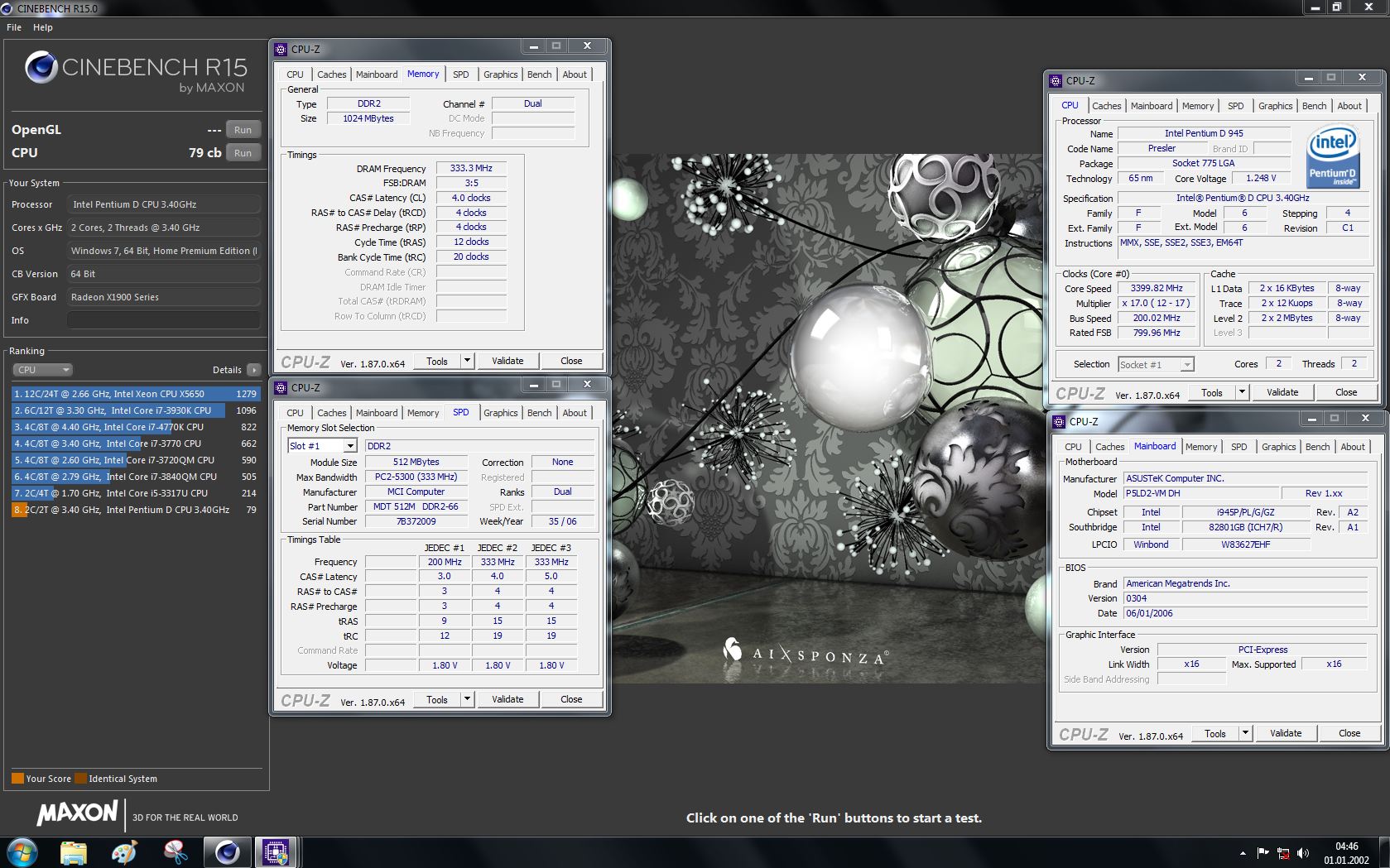1390x868 pixels.
Task: Open CPU ranking category dropdown
Action: [43, 370]
